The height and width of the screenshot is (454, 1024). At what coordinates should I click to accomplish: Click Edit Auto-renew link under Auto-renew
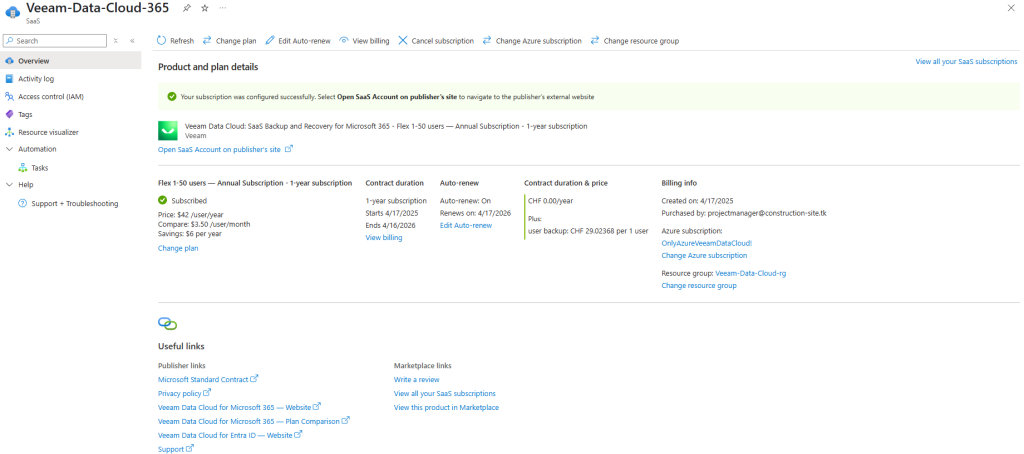466,225
